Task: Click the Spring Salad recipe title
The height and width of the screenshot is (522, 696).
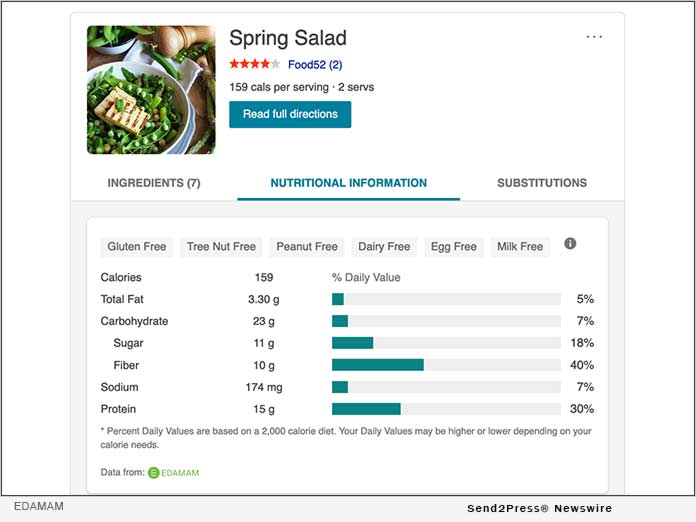Action: coord(288,38)
